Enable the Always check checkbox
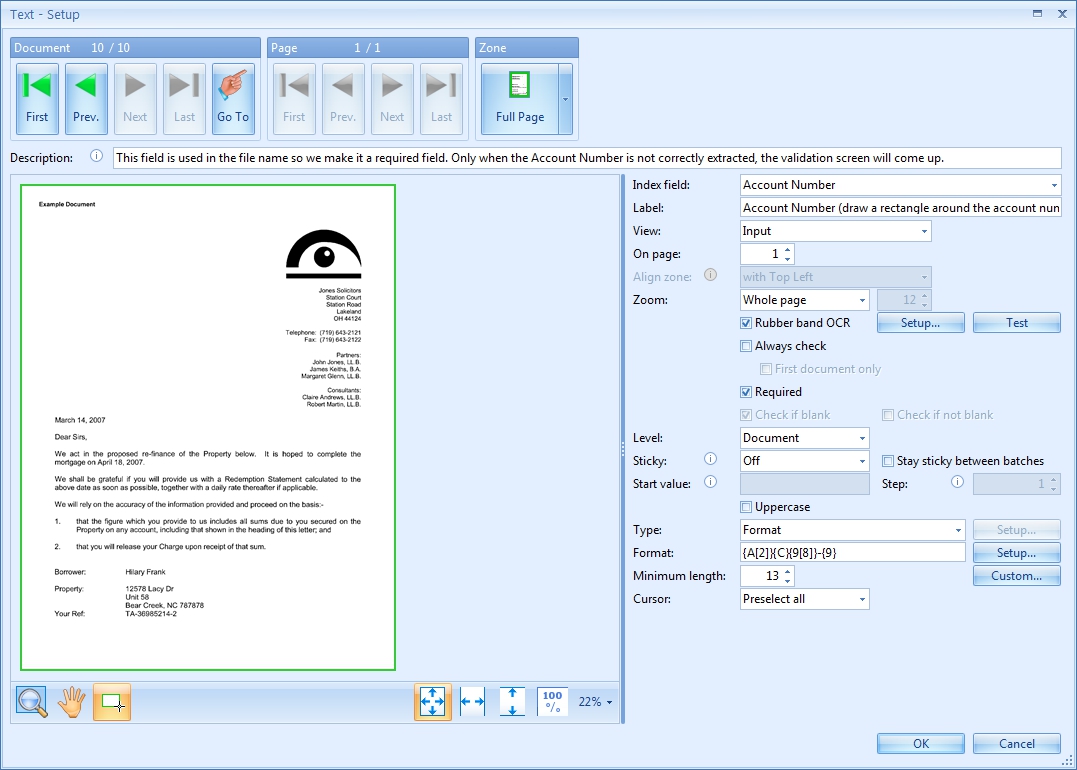Screen dimensions: 1077x770 746,346
